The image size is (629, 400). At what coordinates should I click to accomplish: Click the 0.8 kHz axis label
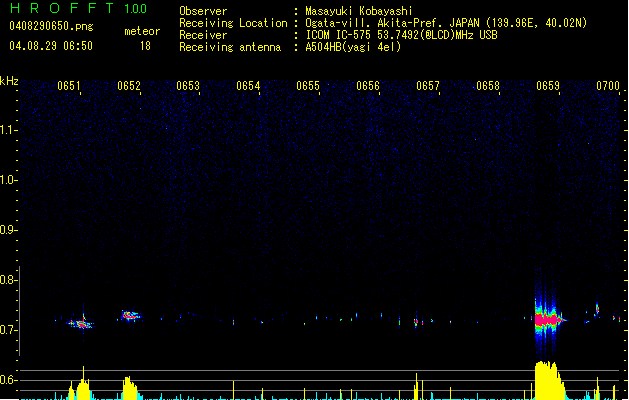(x=8, y=280)
